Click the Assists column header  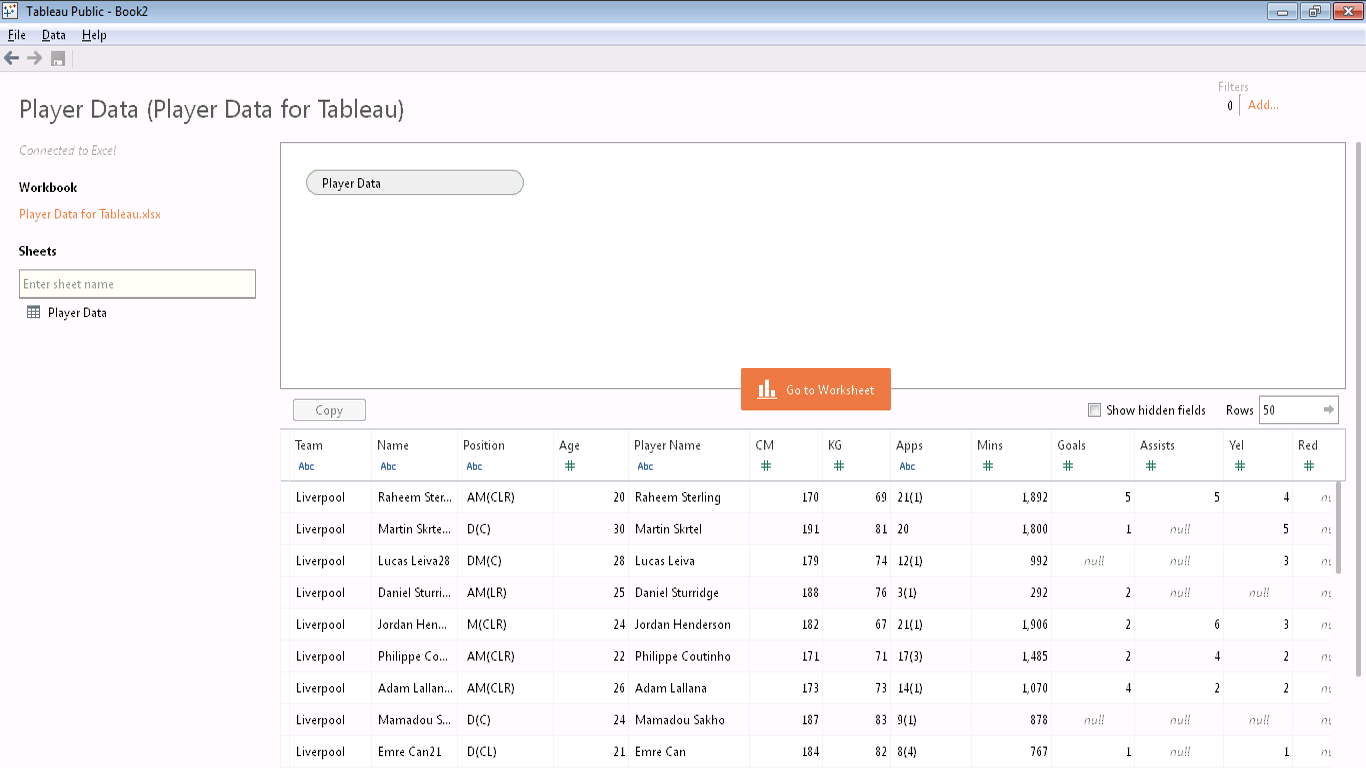pos(1157,445)
